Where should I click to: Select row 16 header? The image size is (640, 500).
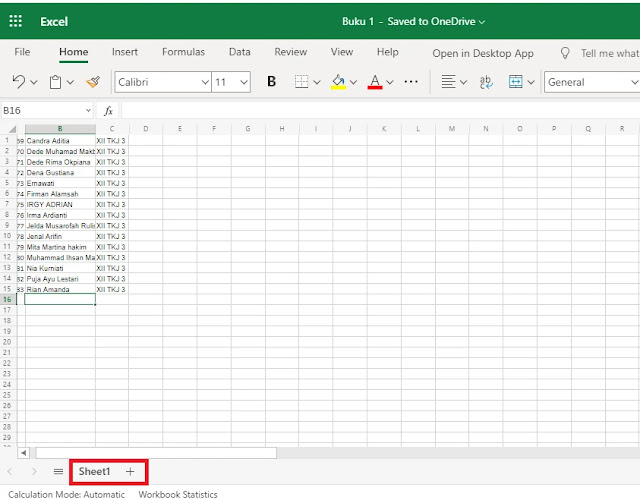click(7, 300)
